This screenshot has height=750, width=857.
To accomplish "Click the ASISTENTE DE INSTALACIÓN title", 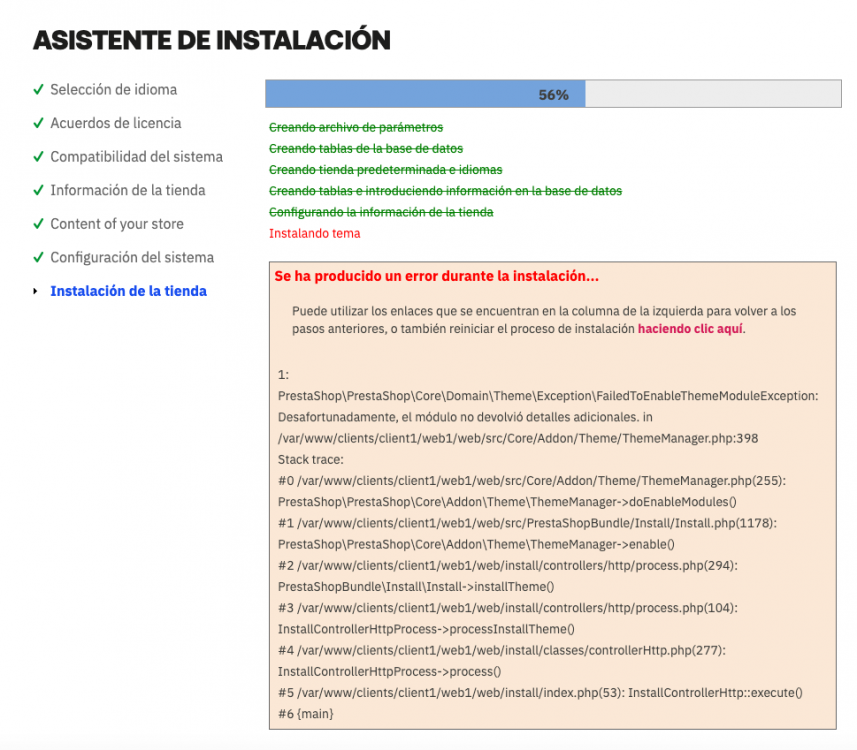I will 211,40.
